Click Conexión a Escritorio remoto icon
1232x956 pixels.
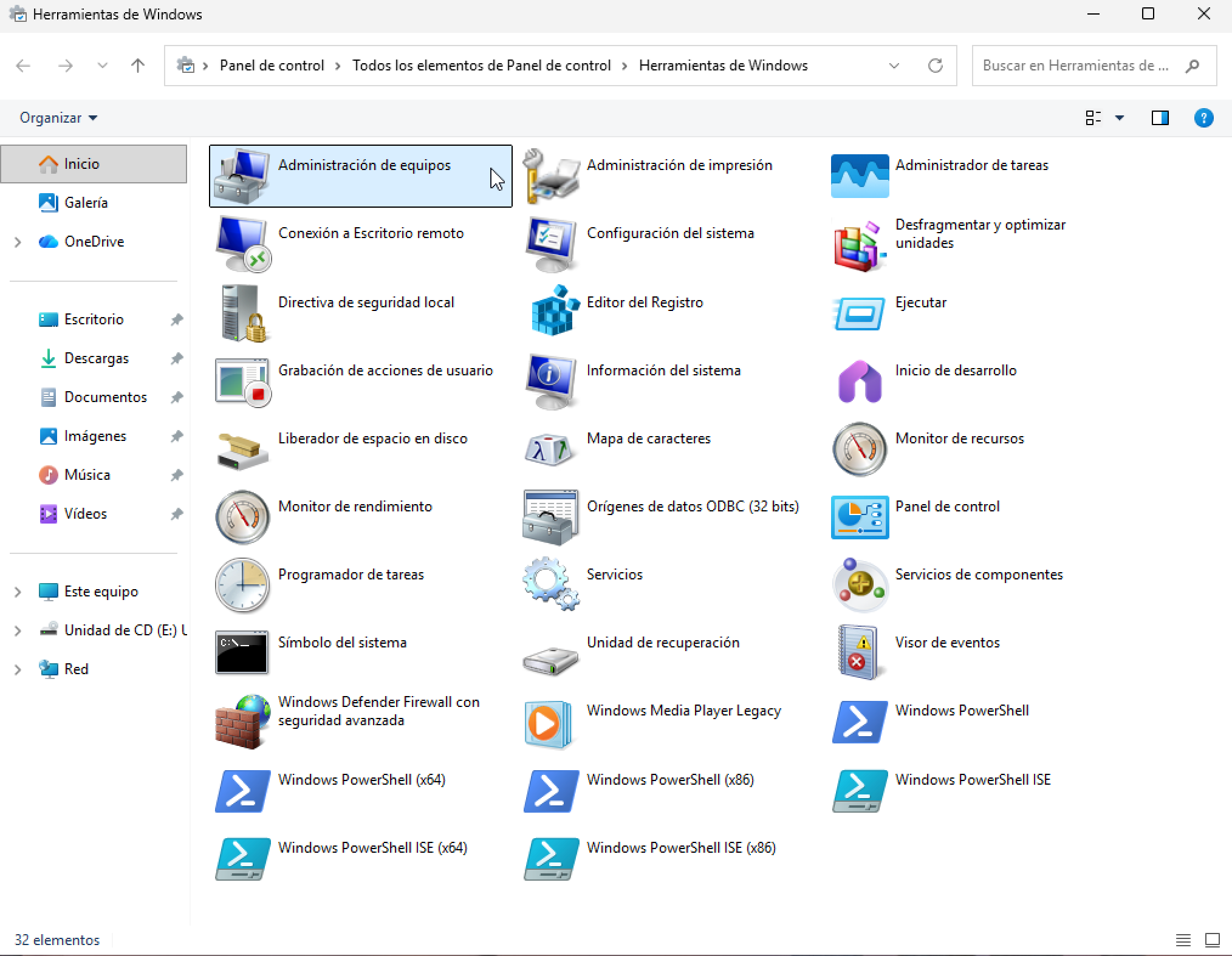pos(243,244)
